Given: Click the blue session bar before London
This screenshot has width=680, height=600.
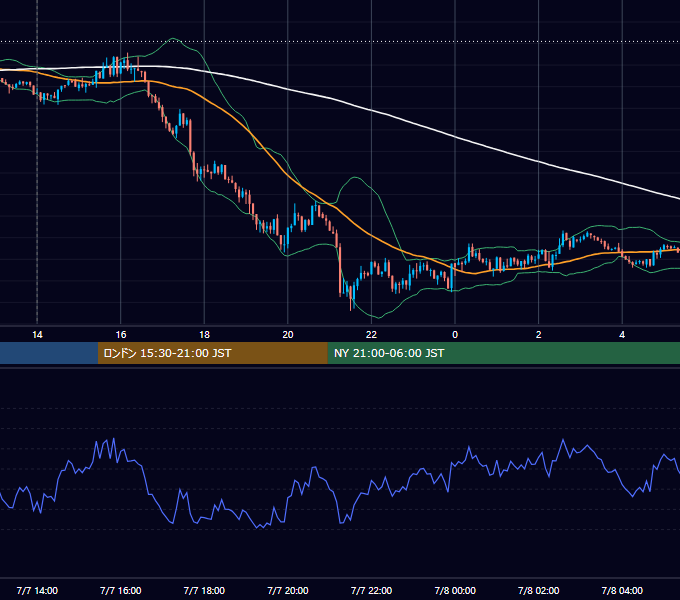Looking at the screenshot, I should [49, 353].
